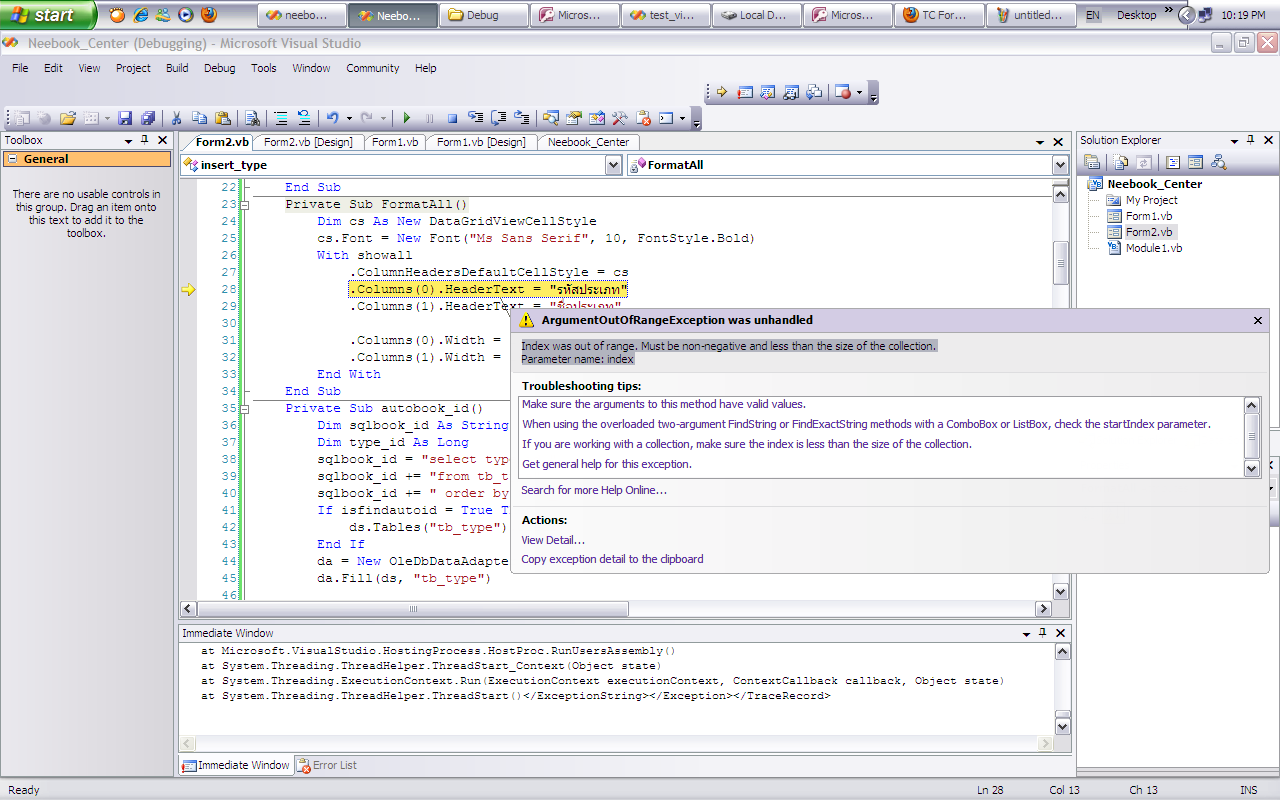The width and height of the screenshot is (1280, 800).
Task: Open the Community menu
Action: [373, 68]
